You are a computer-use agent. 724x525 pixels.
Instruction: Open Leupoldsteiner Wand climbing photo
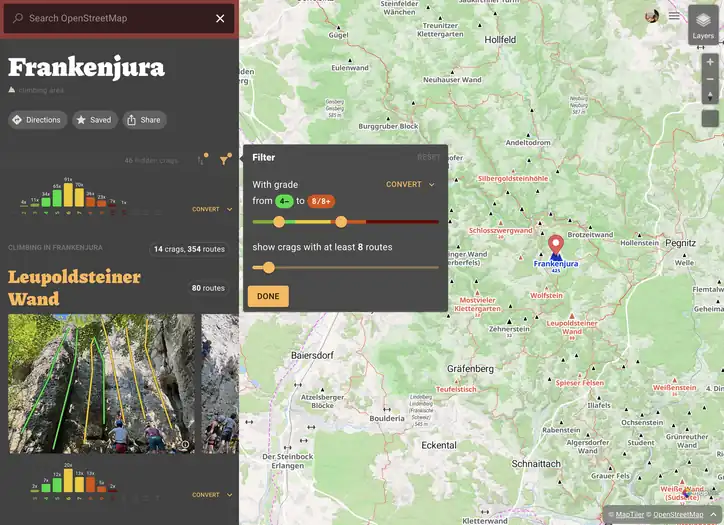click(102, 384)
